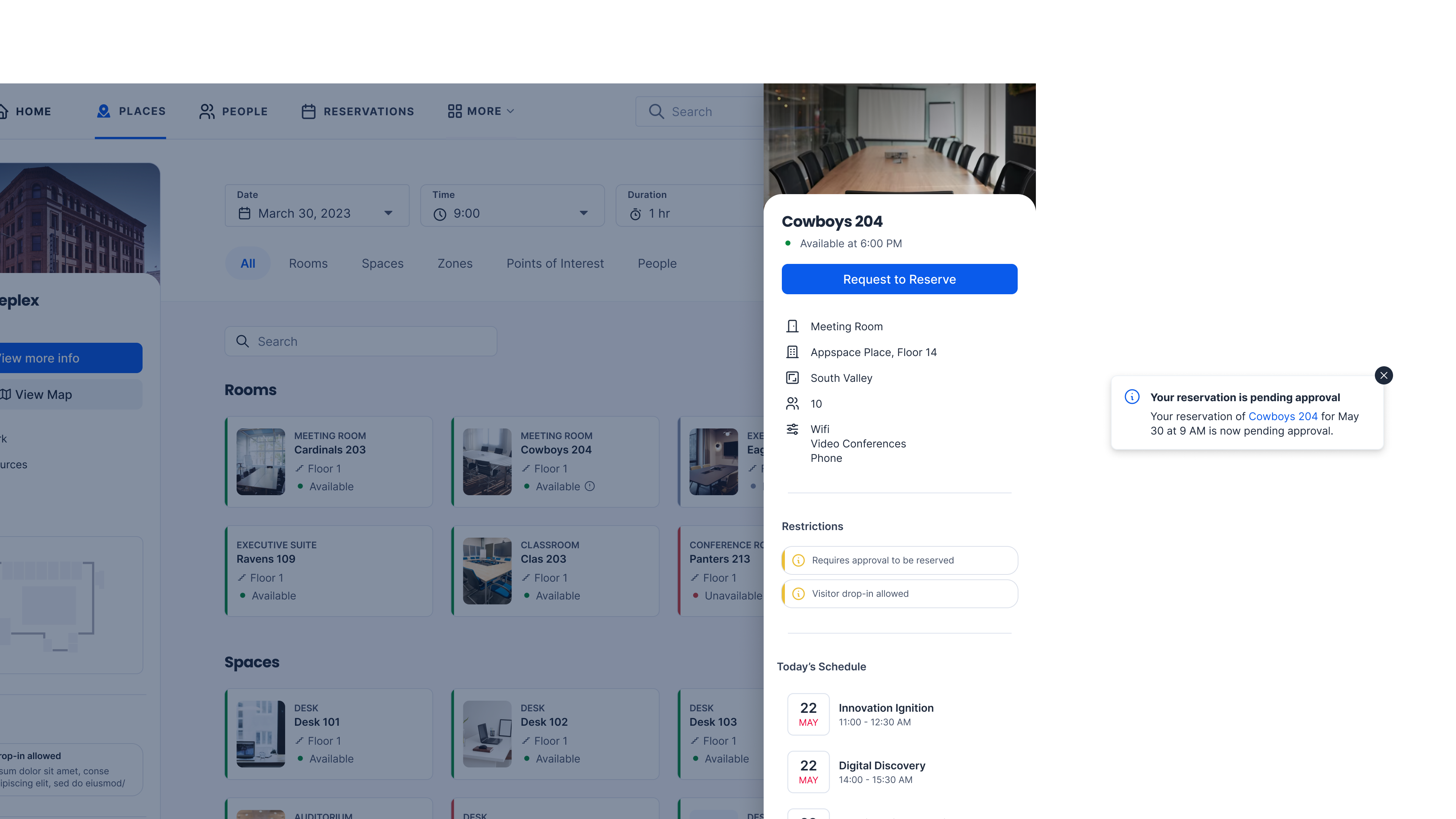
Task: Click the Cowboys 204 conference room photo
Action: click(x=899, y=139)
